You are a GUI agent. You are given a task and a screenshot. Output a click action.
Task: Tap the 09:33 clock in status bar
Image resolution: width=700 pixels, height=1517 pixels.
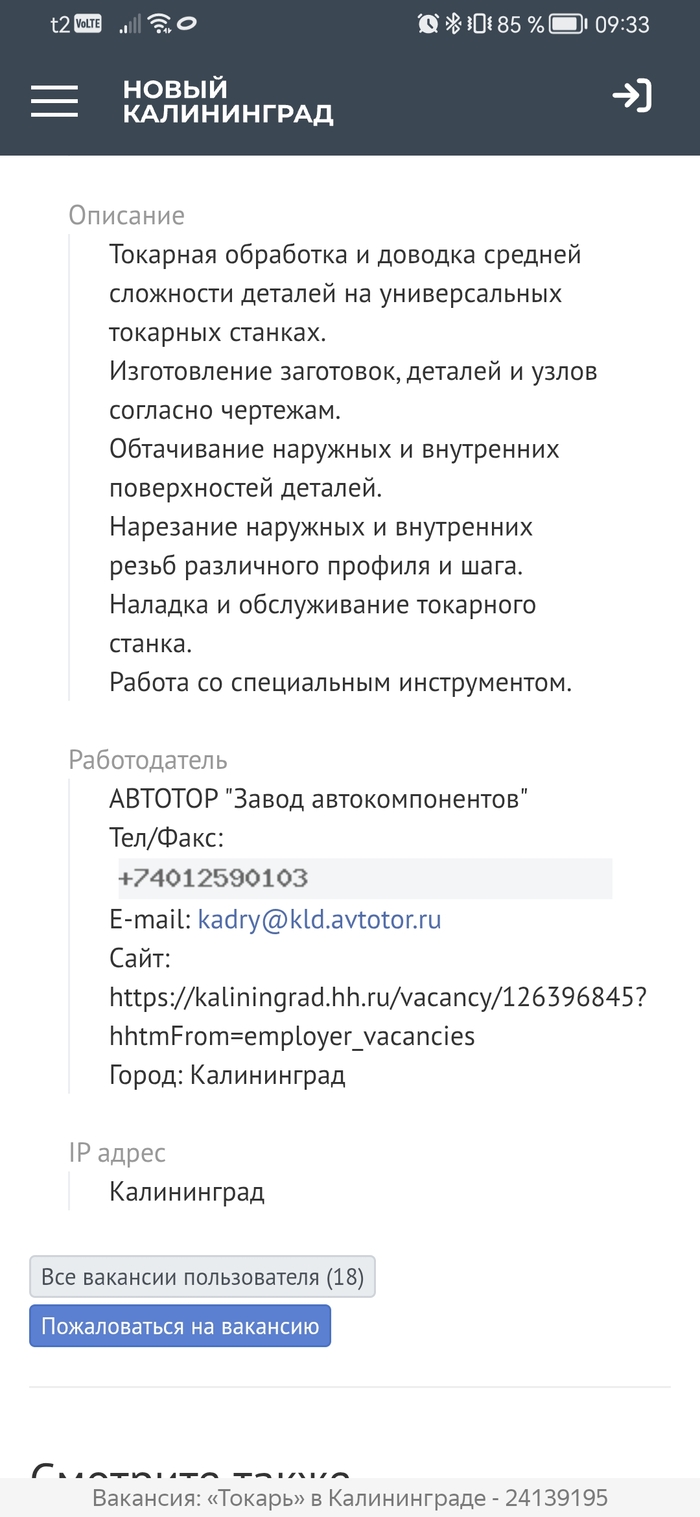click(x=622, y=24)
